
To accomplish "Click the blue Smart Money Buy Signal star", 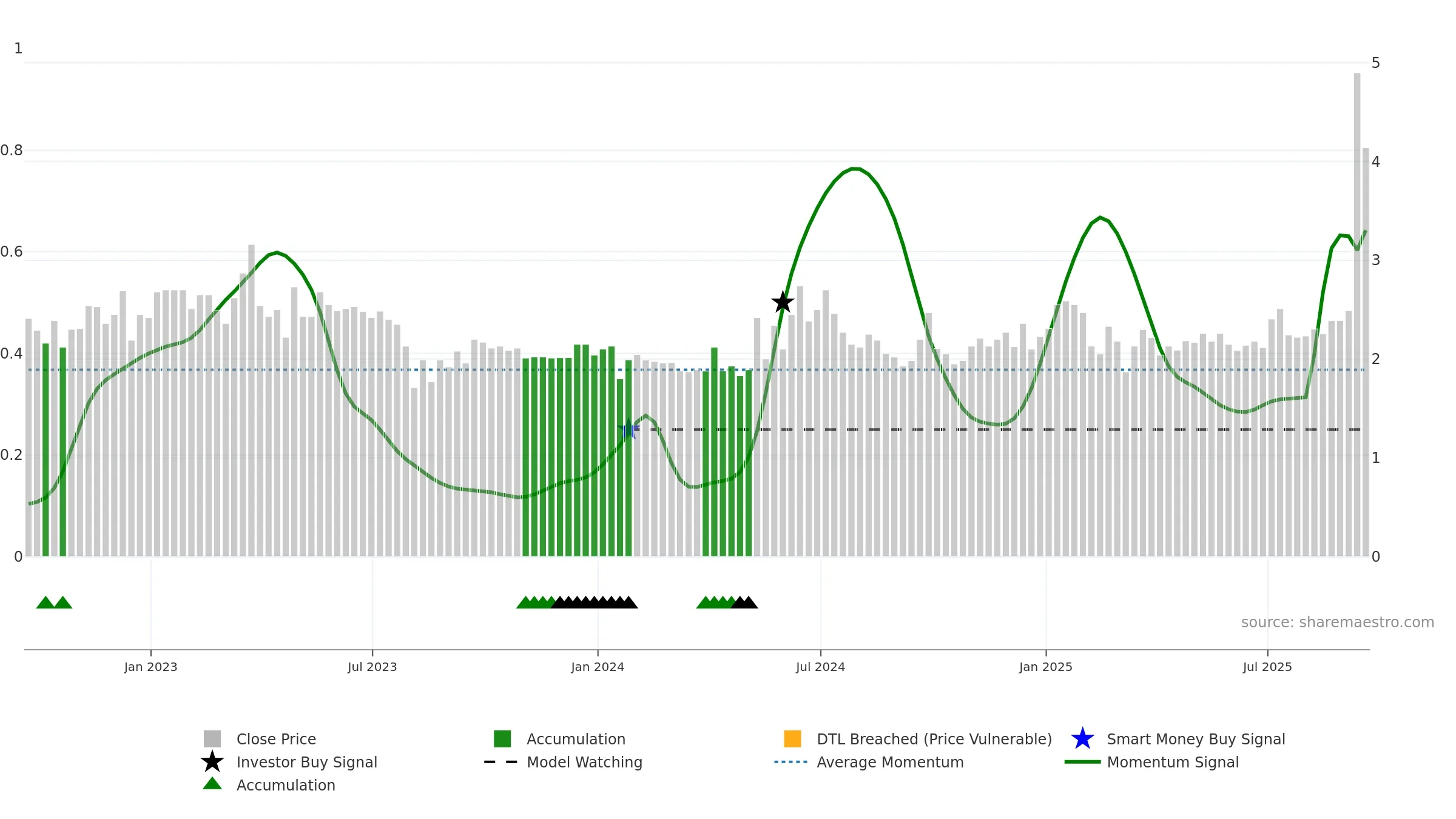I will (x=1082, y=739).
